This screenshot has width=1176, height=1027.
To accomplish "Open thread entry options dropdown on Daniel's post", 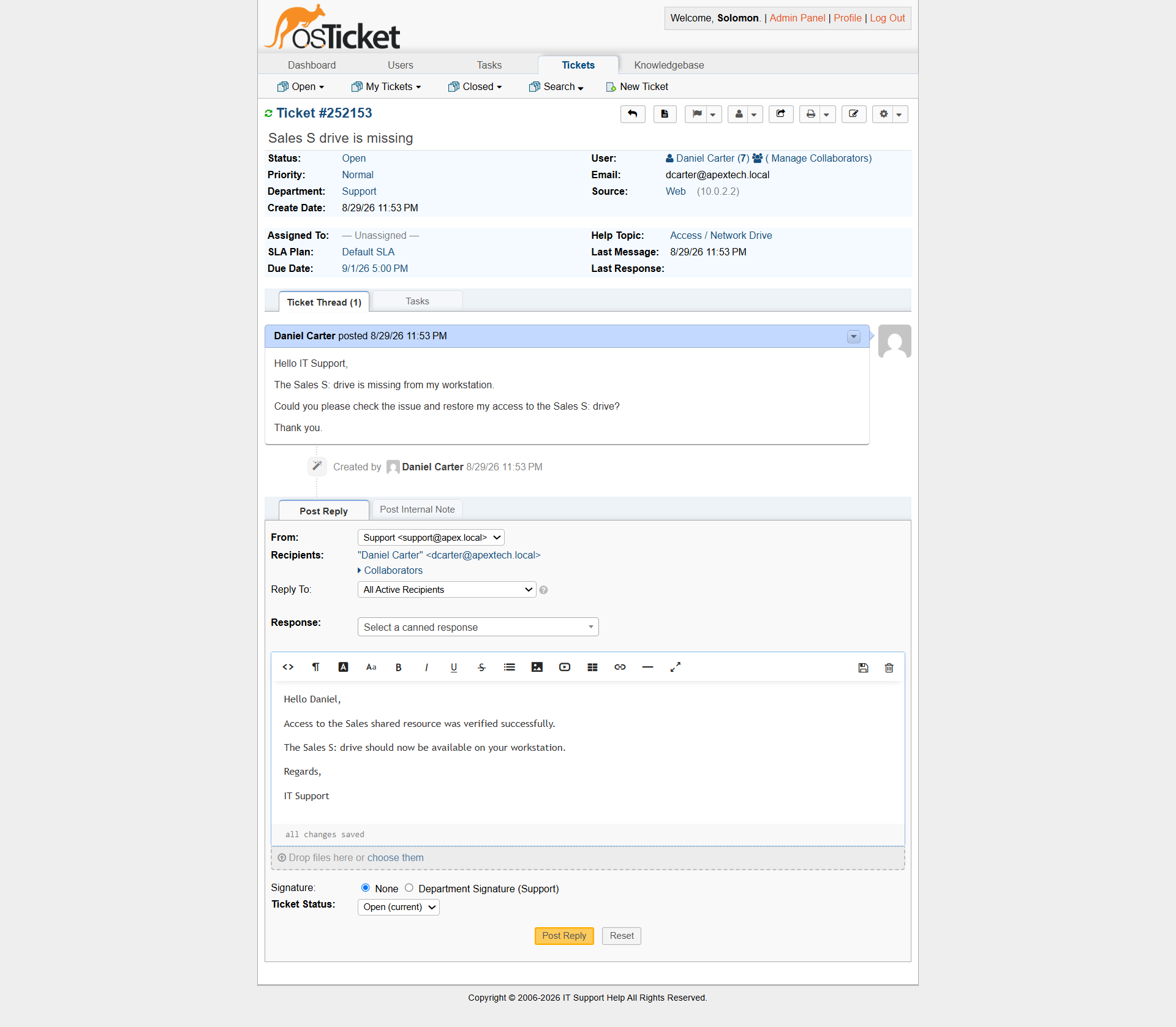I will (853, 336).
